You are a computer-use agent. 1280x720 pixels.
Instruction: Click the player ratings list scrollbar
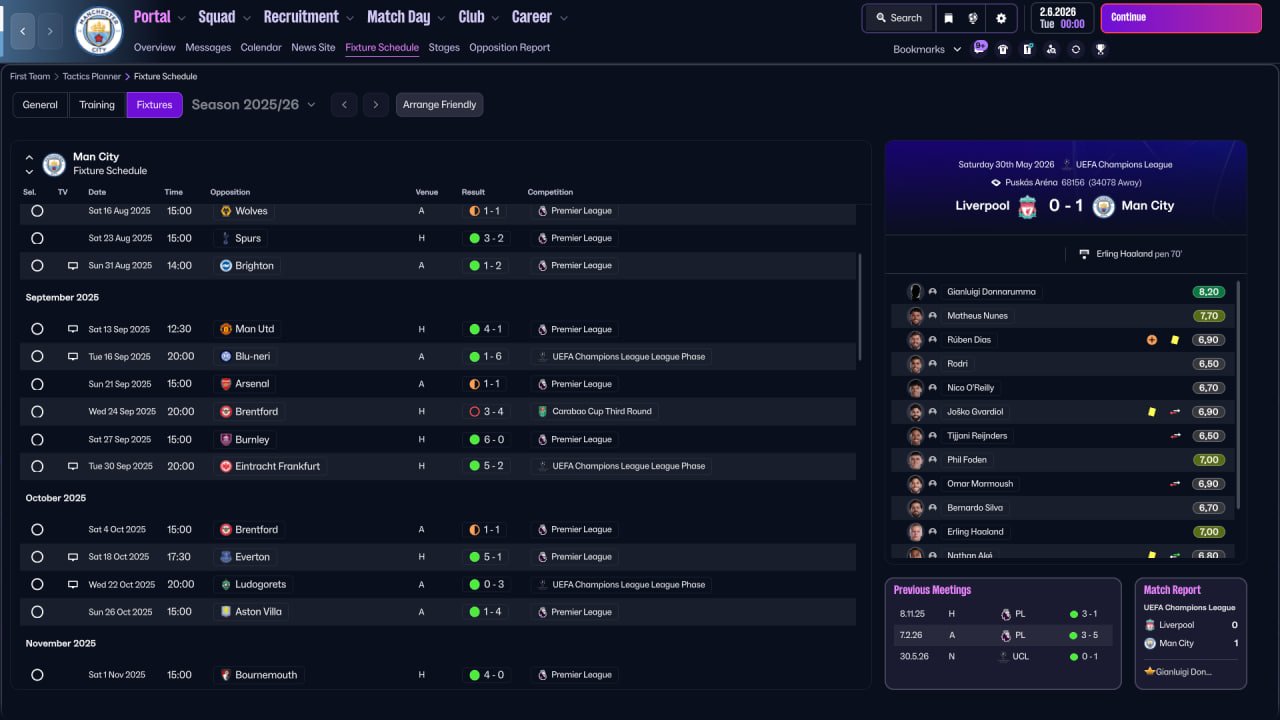click(x=1238, y=395)
